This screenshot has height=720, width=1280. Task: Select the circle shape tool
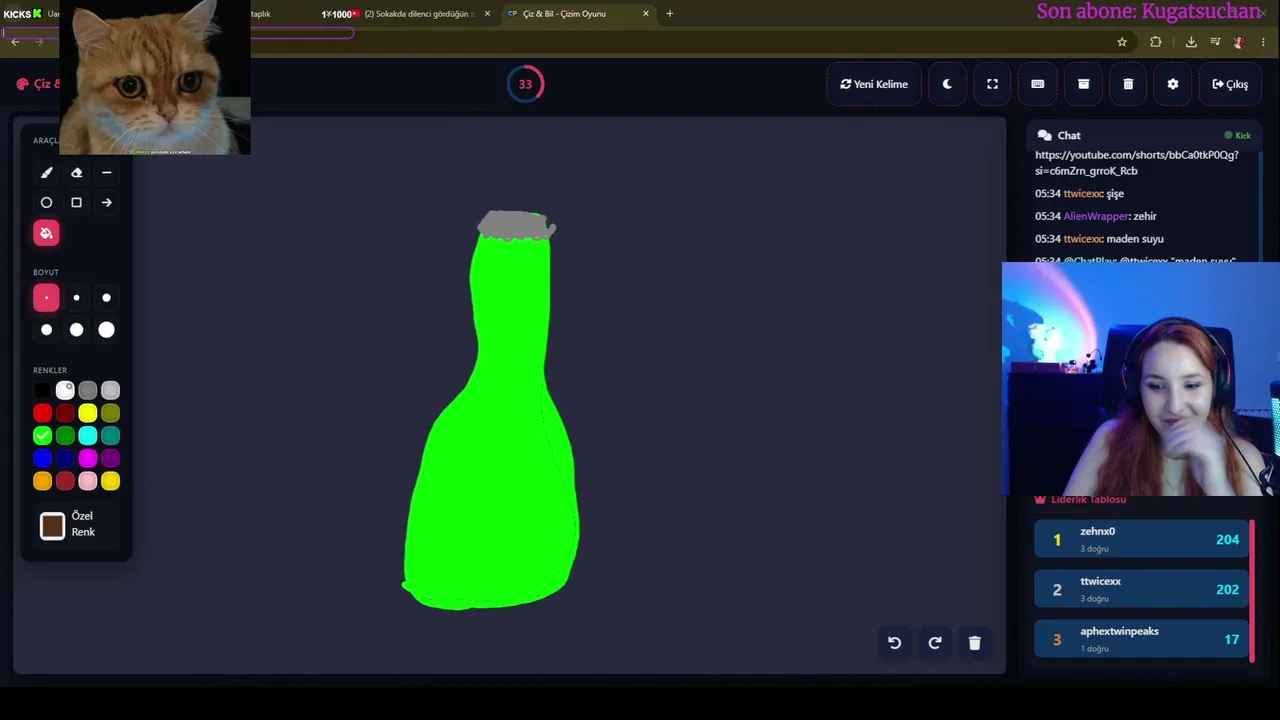pos(46,203)
